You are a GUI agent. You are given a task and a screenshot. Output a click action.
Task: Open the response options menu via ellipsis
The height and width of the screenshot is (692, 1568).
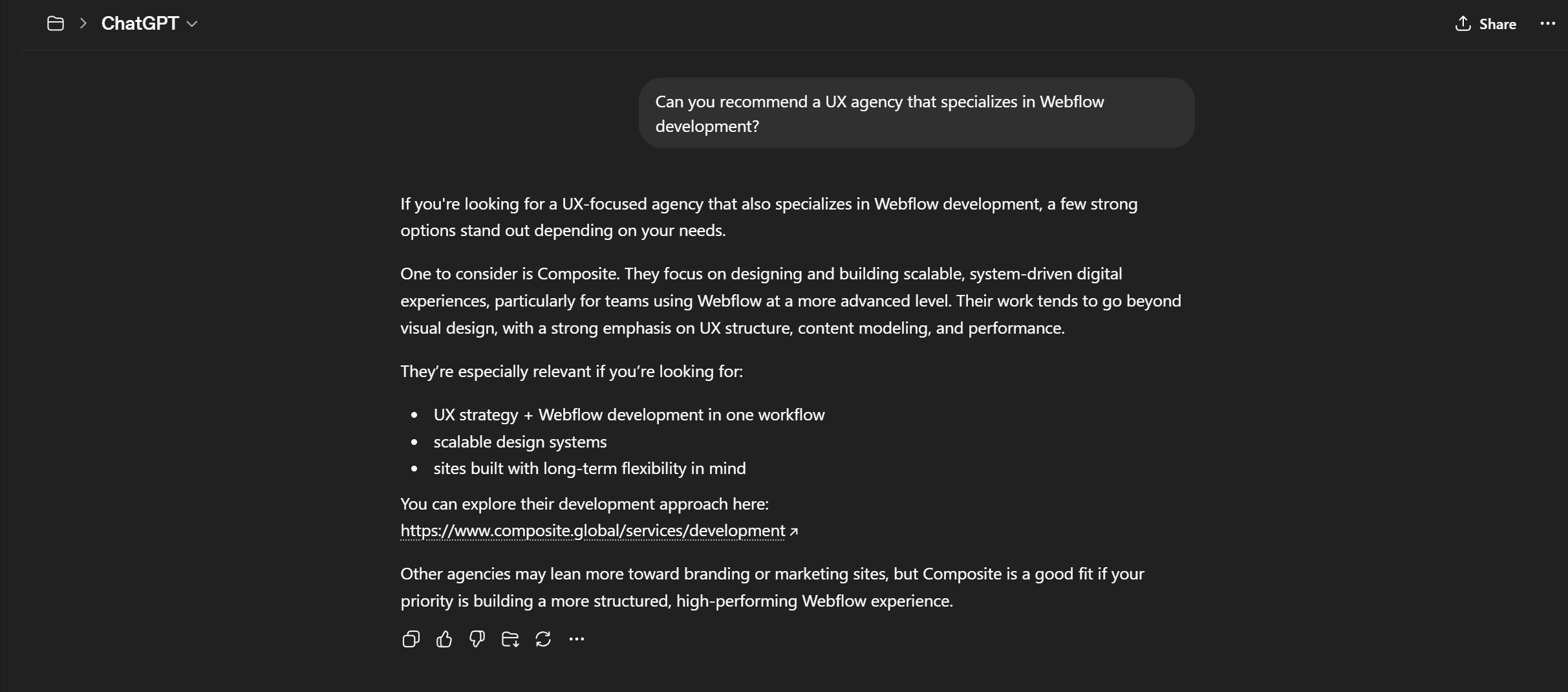click(x=577, y=639)
